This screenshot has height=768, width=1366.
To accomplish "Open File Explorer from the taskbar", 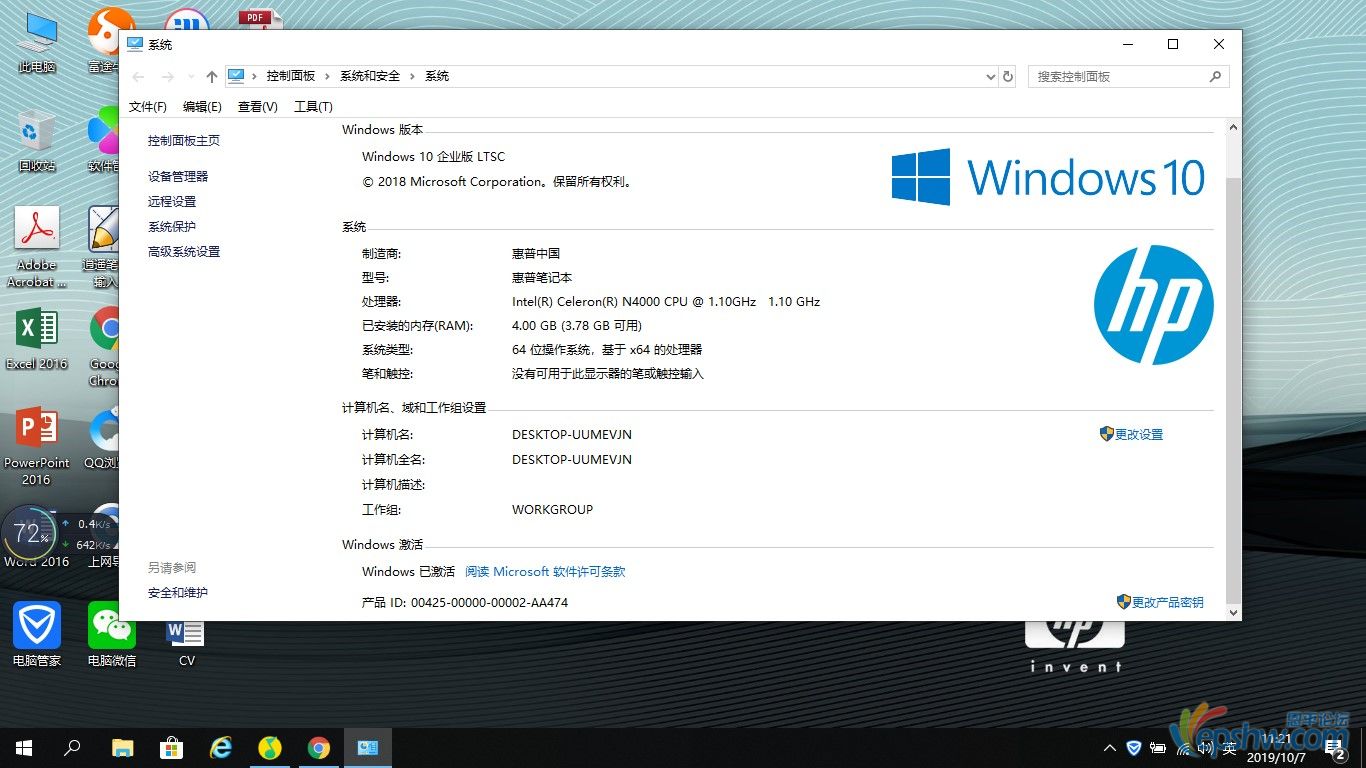I will pos(122,748).
